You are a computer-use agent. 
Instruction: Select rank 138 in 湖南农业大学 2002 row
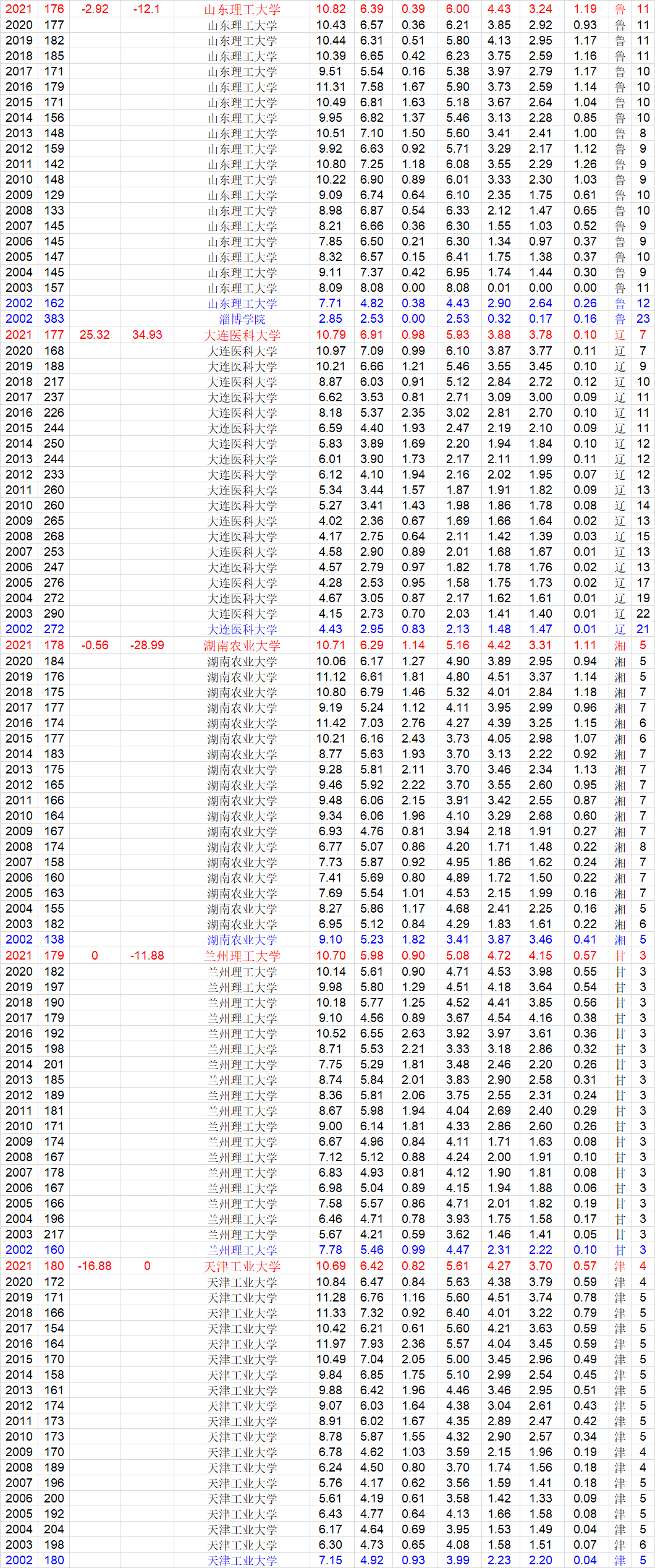54,940
